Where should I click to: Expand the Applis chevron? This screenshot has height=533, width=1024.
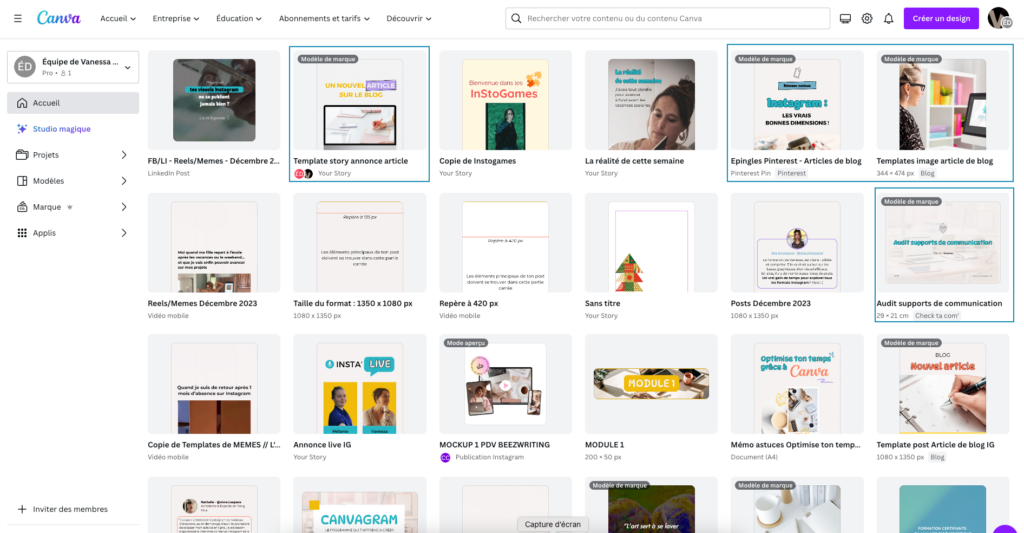pos(124,233)
